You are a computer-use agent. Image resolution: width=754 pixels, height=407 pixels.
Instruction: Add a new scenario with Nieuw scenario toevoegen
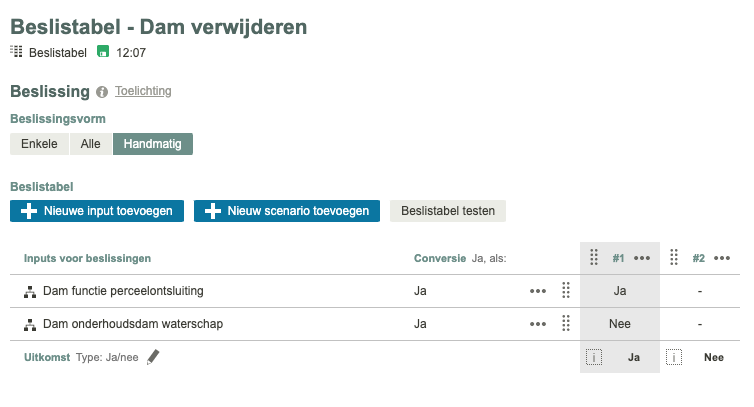point(287,211)
